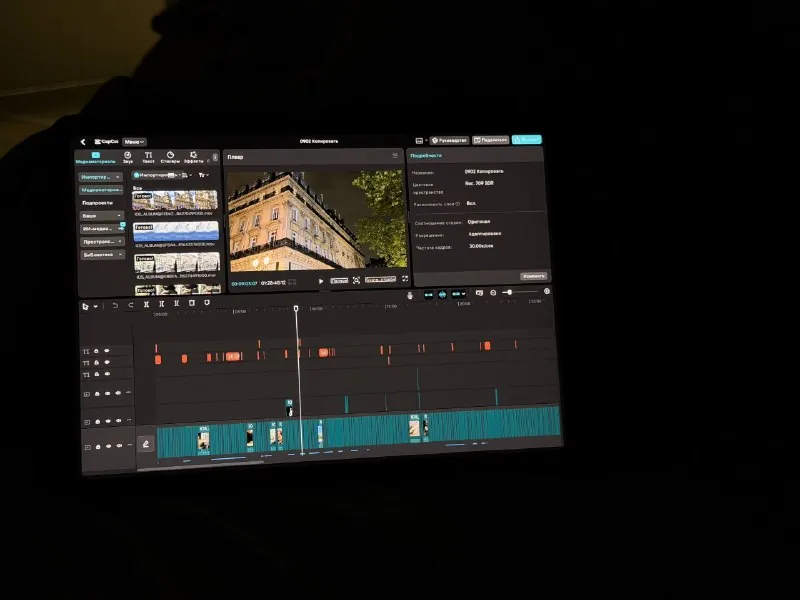Image resolution: width=800 pixels, height=600 pixels.
Task: Adjust the timeline zoom slider handle
Action: pos(509,292)
